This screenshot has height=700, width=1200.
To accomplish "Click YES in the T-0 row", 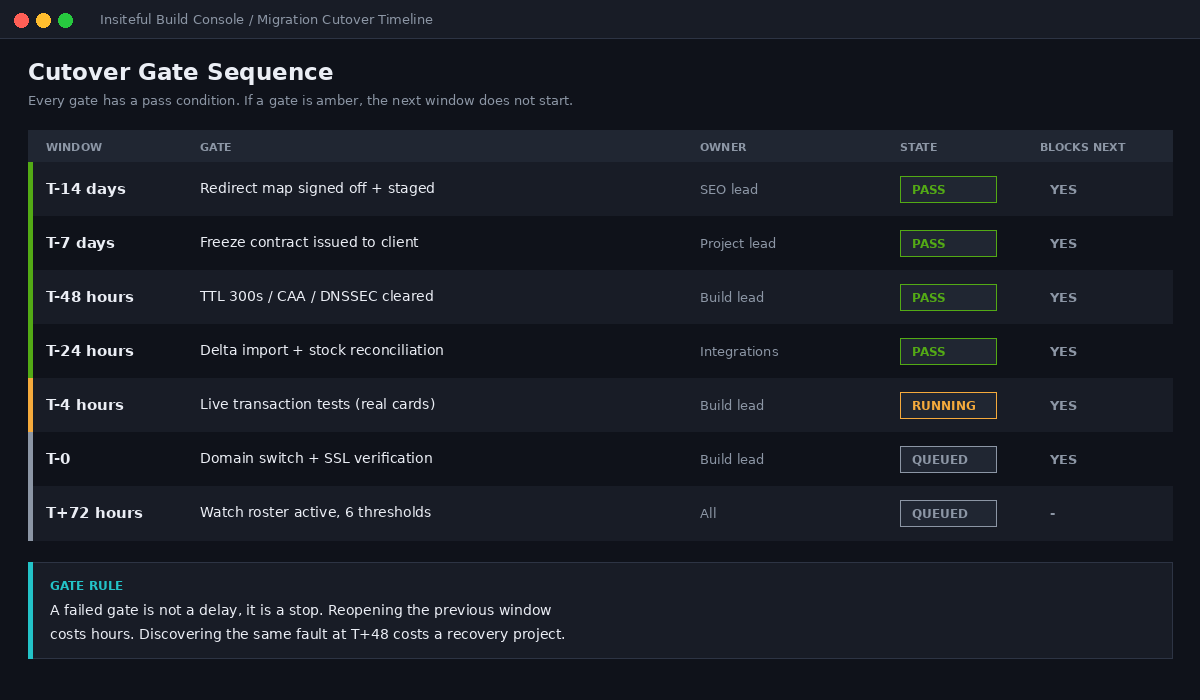I will 1063,460.
